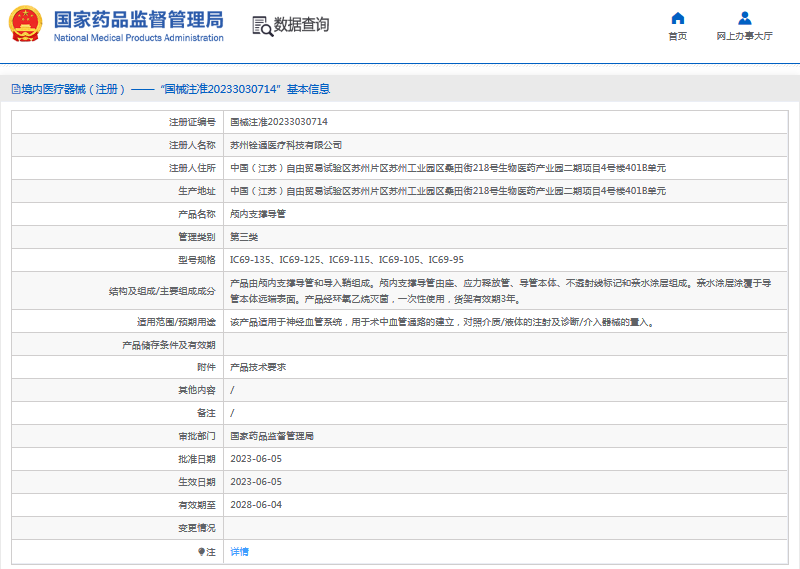Image resolution: width=800 pixels, height=569 pixels.
Task: Open the 详情 details link
Action: (239, 552)
